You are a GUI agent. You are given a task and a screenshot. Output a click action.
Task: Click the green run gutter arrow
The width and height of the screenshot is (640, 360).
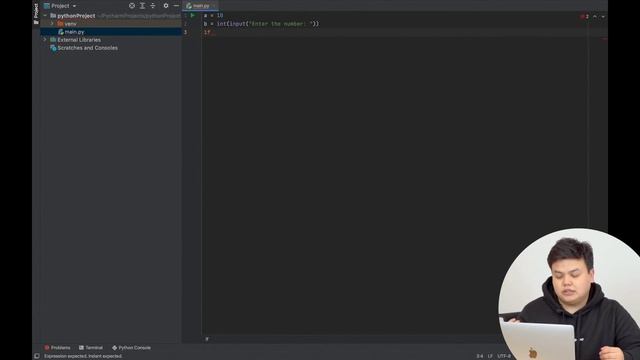tap(192, 16)
